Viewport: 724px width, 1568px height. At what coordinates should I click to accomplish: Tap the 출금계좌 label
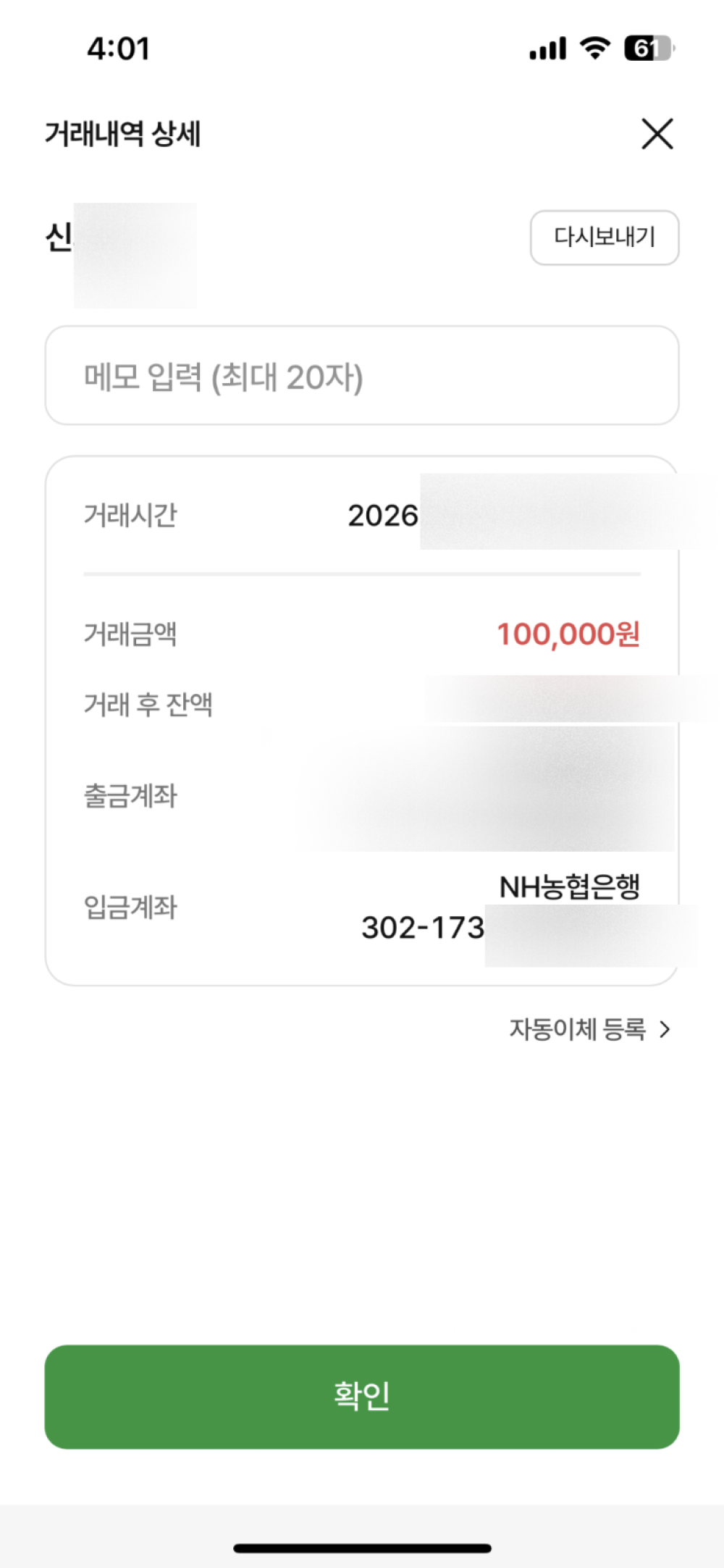tap(130, 796)
